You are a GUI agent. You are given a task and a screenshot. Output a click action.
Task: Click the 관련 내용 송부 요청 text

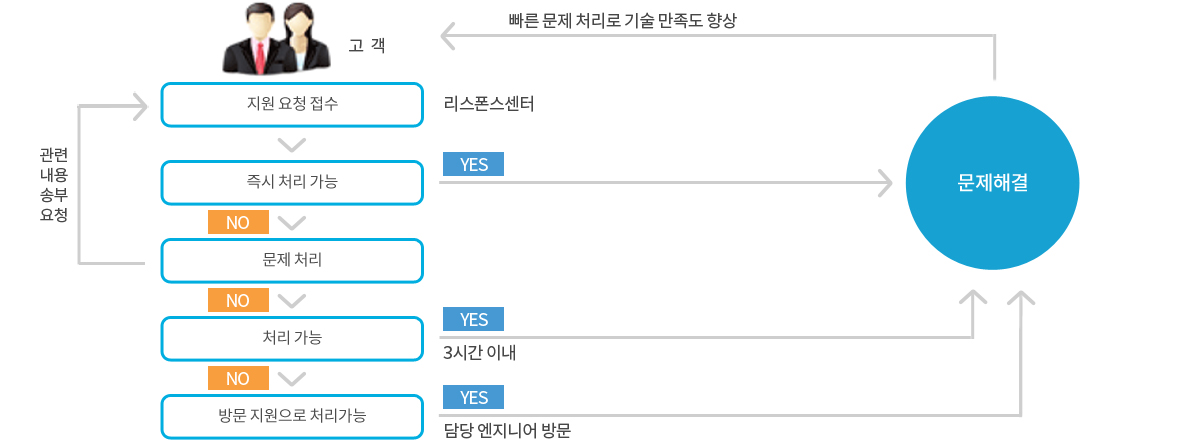54,185
